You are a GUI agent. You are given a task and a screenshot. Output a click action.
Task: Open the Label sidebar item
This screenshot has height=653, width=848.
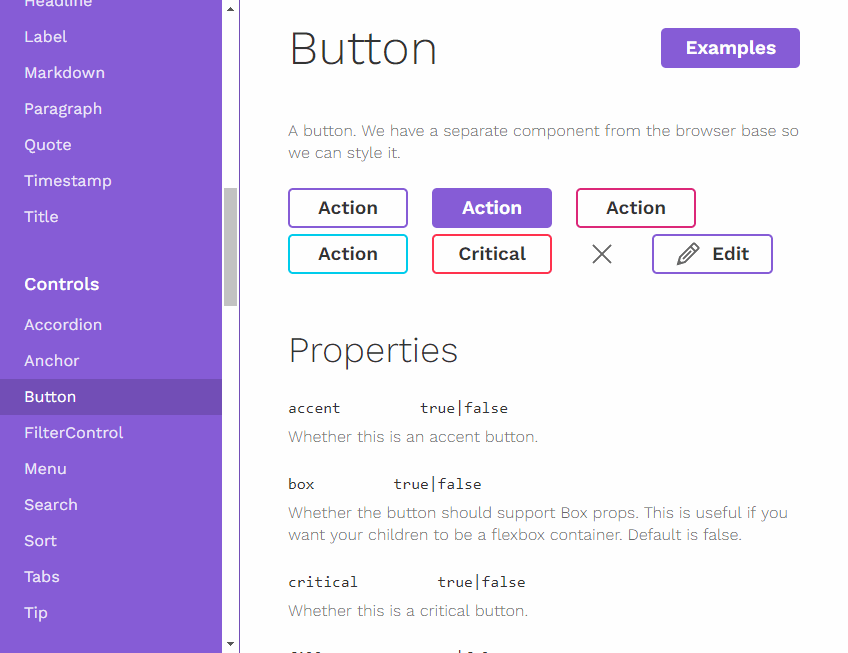click(111, 37)
